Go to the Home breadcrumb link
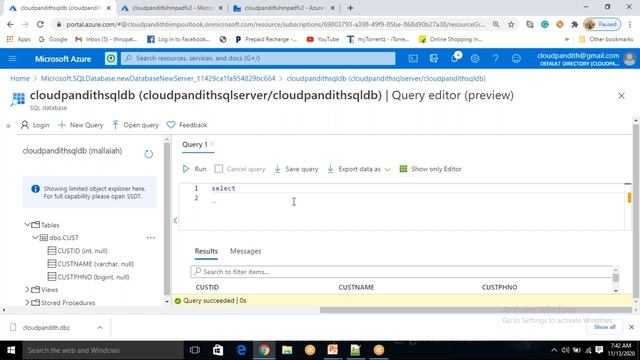 tap(20, 78)
